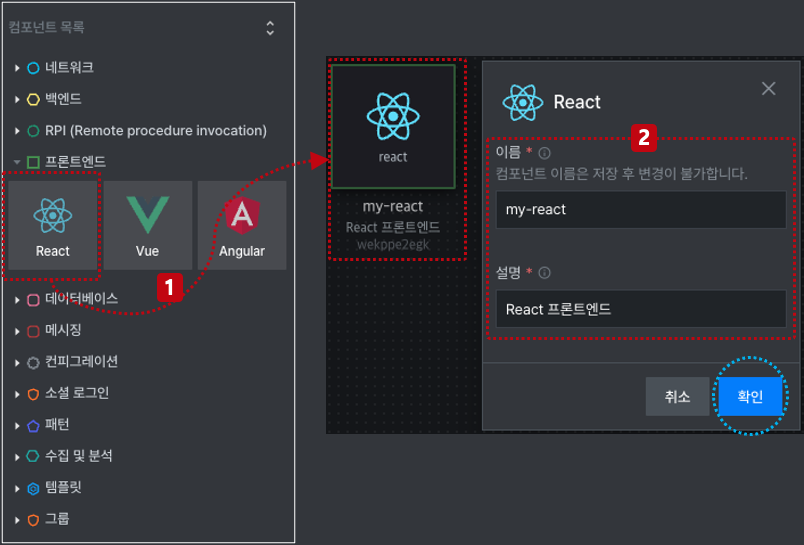804x545 pixels.
Task: Close the React dialog
Action: click(768, 89)
